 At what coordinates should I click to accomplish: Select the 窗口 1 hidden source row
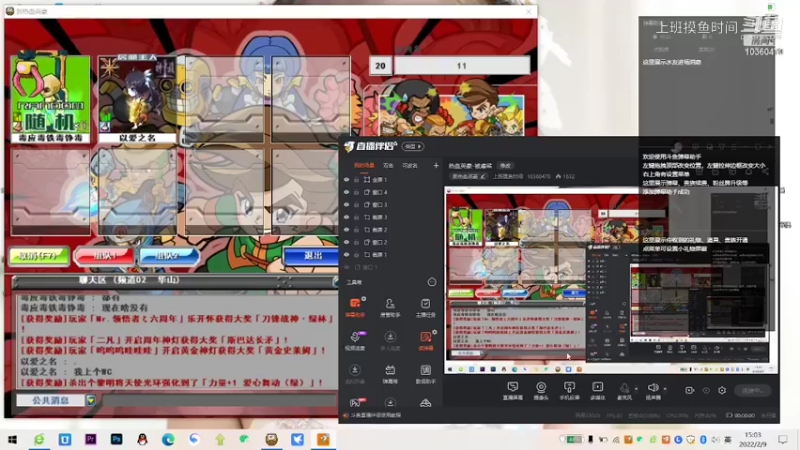(390, 267)
